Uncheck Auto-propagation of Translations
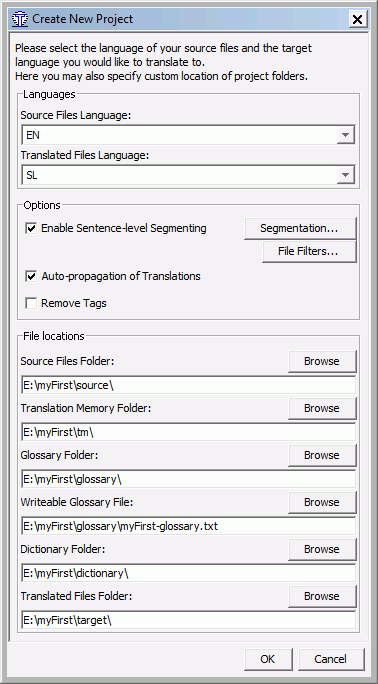Screen dimensions: 378x684 pos(31,276)
